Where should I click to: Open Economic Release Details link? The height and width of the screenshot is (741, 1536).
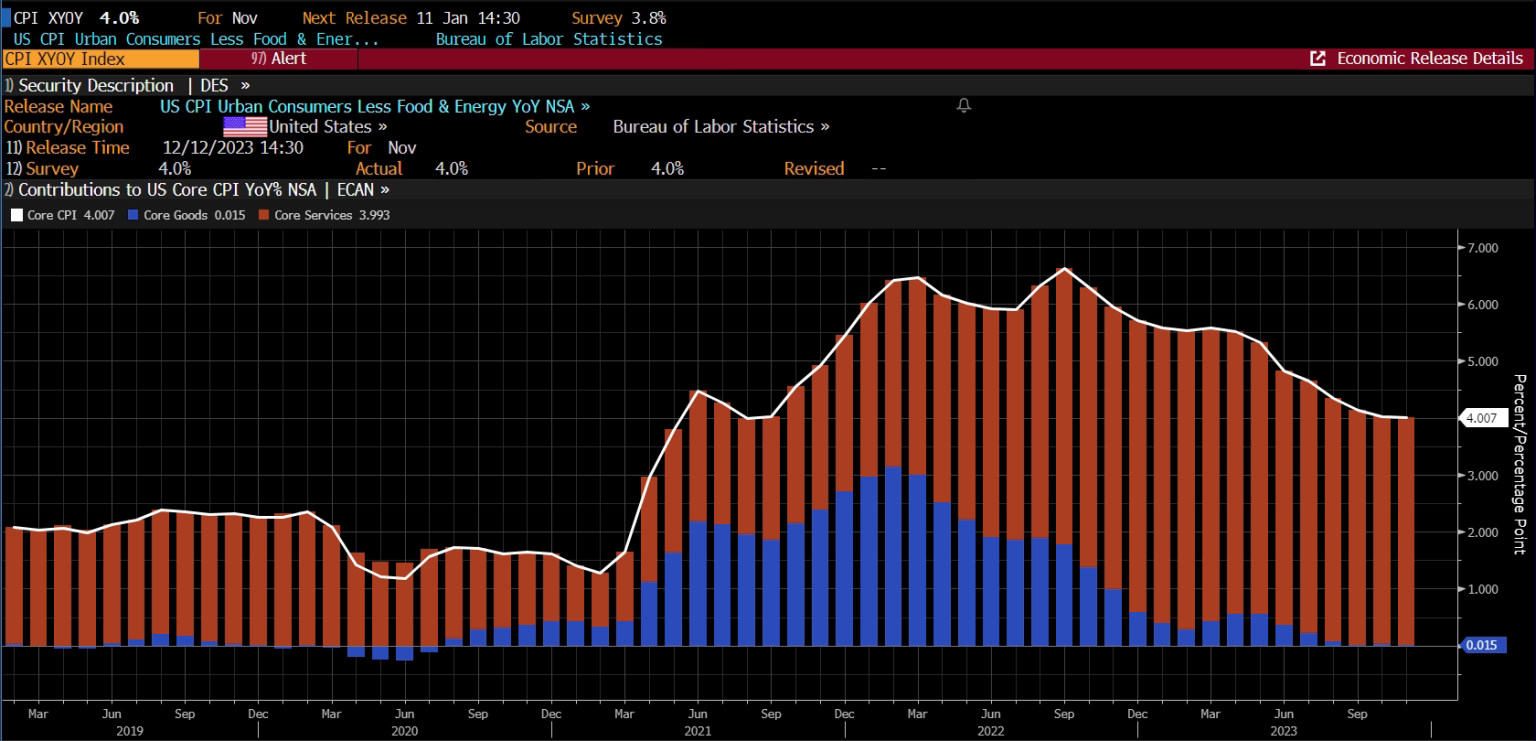1429,59
